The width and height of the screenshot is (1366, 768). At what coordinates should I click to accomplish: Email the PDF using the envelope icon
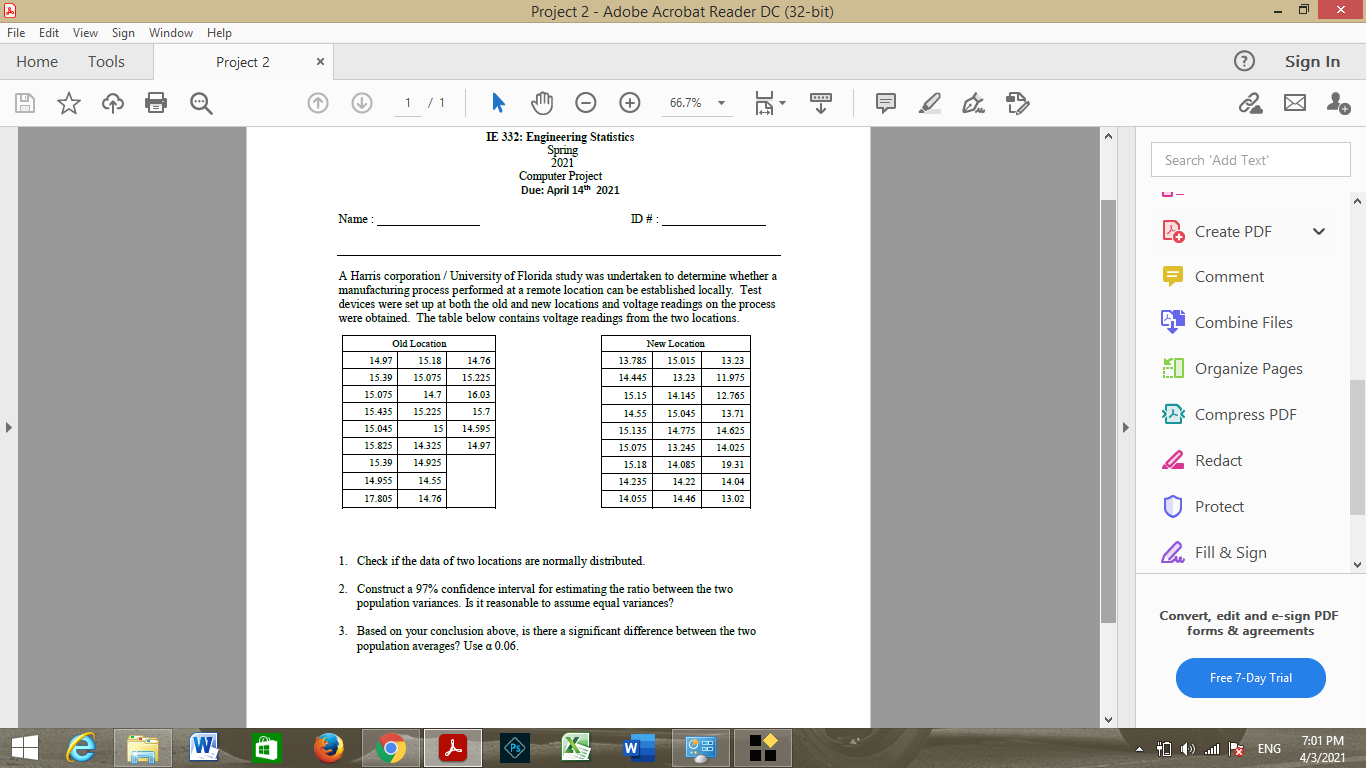tap(1295, 102)
